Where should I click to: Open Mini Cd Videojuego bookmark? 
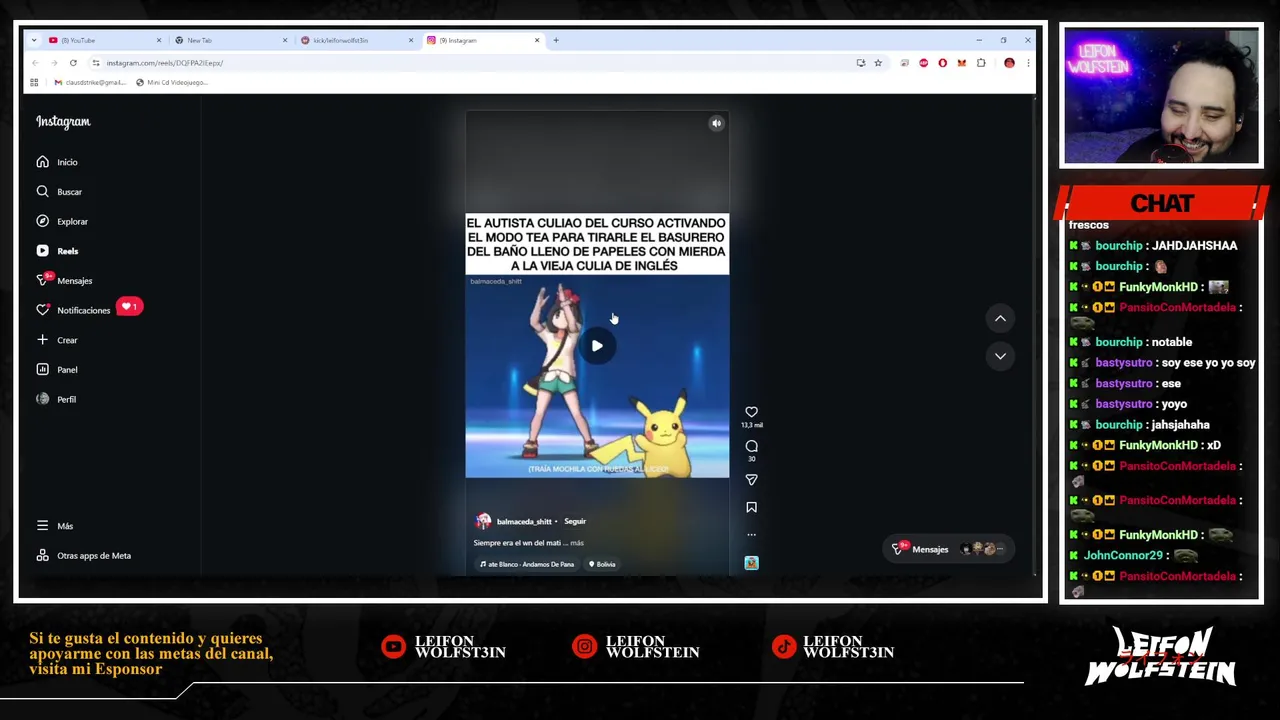(x=172, y=82)
